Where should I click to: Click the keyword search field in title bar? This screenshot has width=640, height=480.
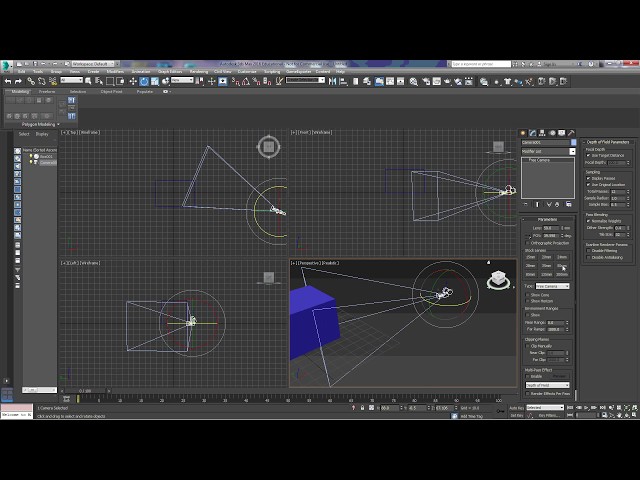(x=481, y=64)
